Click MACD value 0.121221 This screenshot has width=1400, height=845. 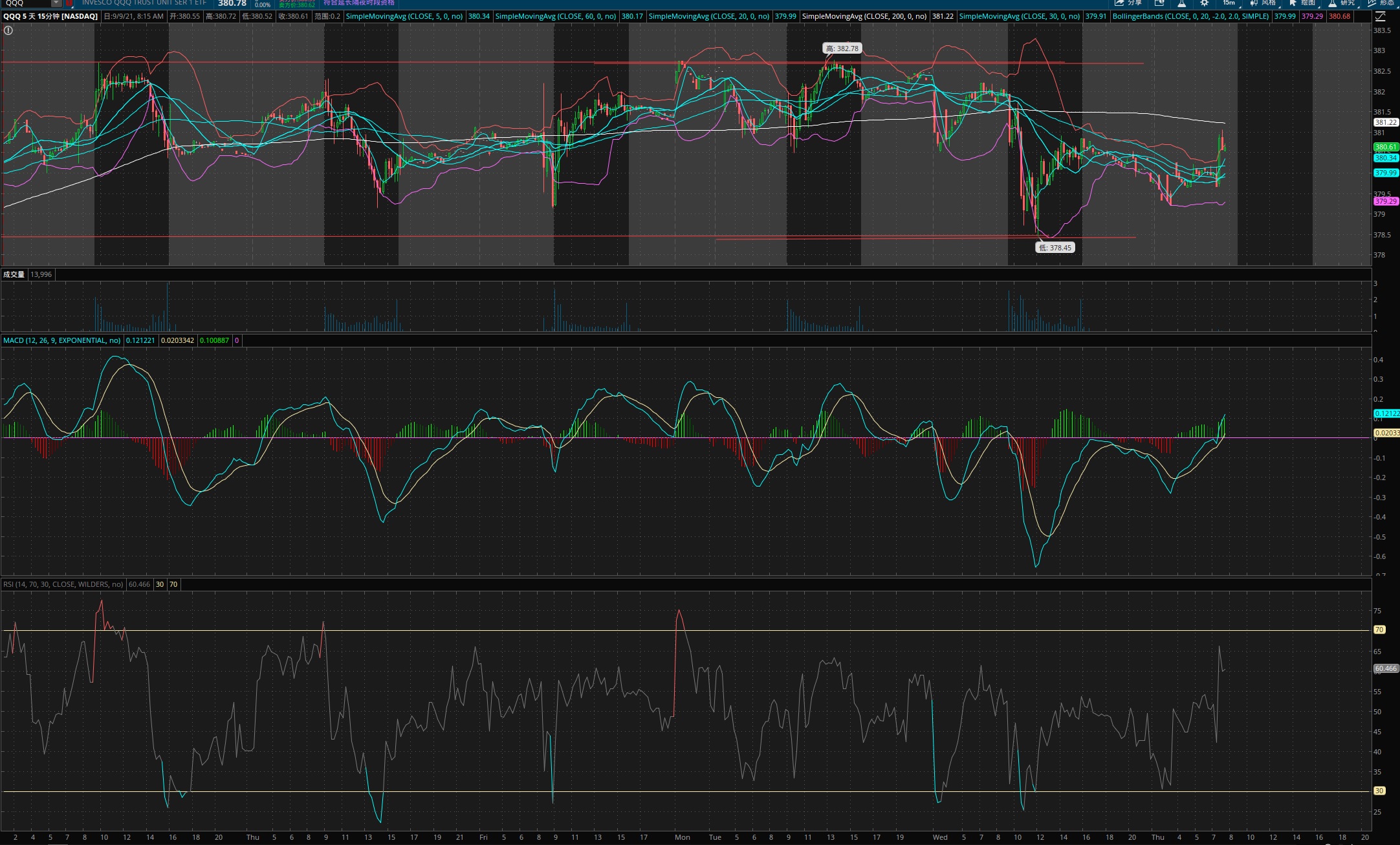pos(140,340)
